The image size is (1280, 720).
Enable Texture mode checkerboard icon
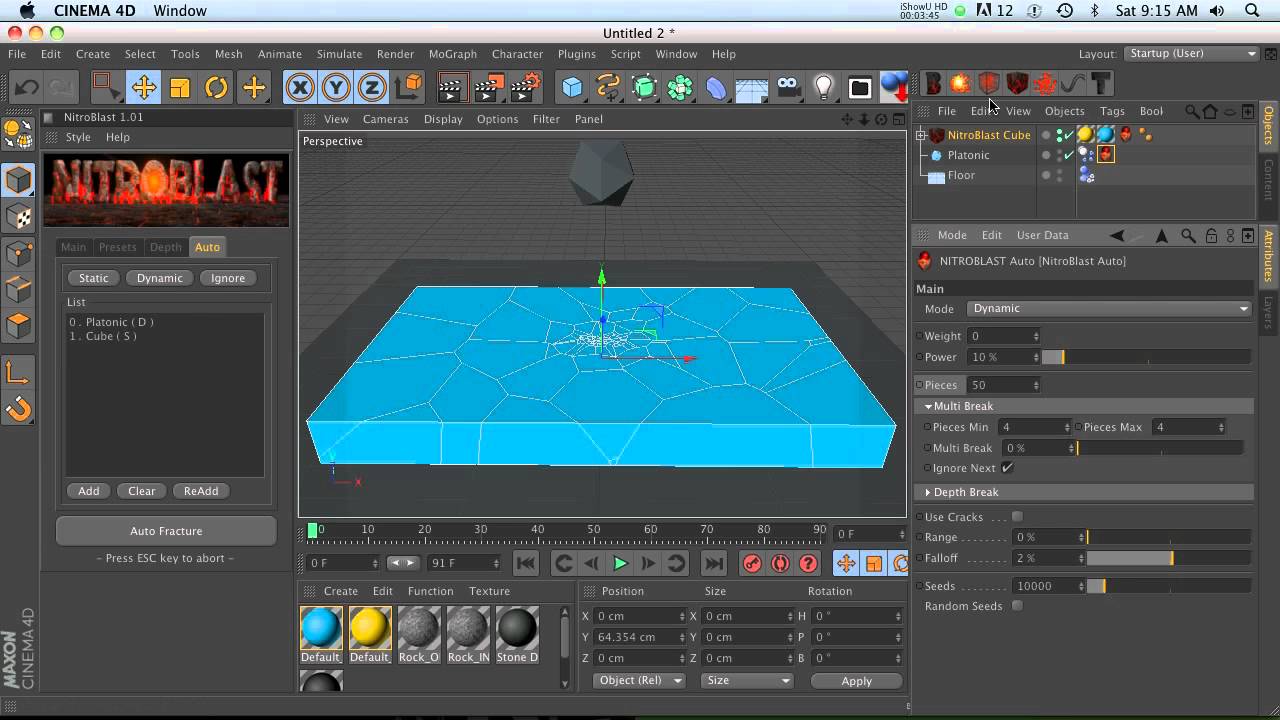(19, 217)
